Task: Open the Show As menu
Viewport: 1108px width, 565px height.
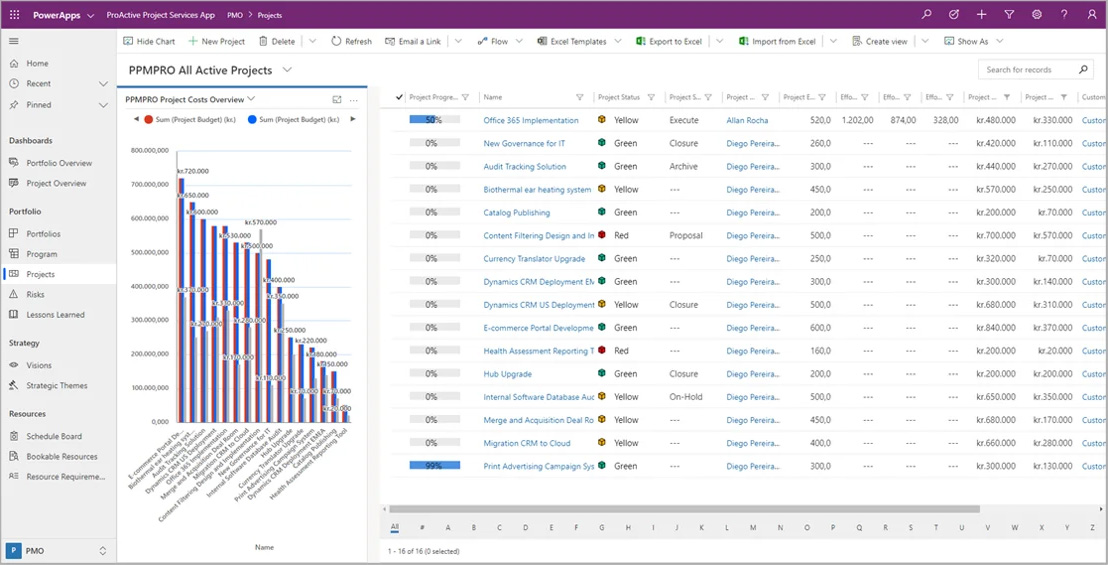Action: point(974,42)
